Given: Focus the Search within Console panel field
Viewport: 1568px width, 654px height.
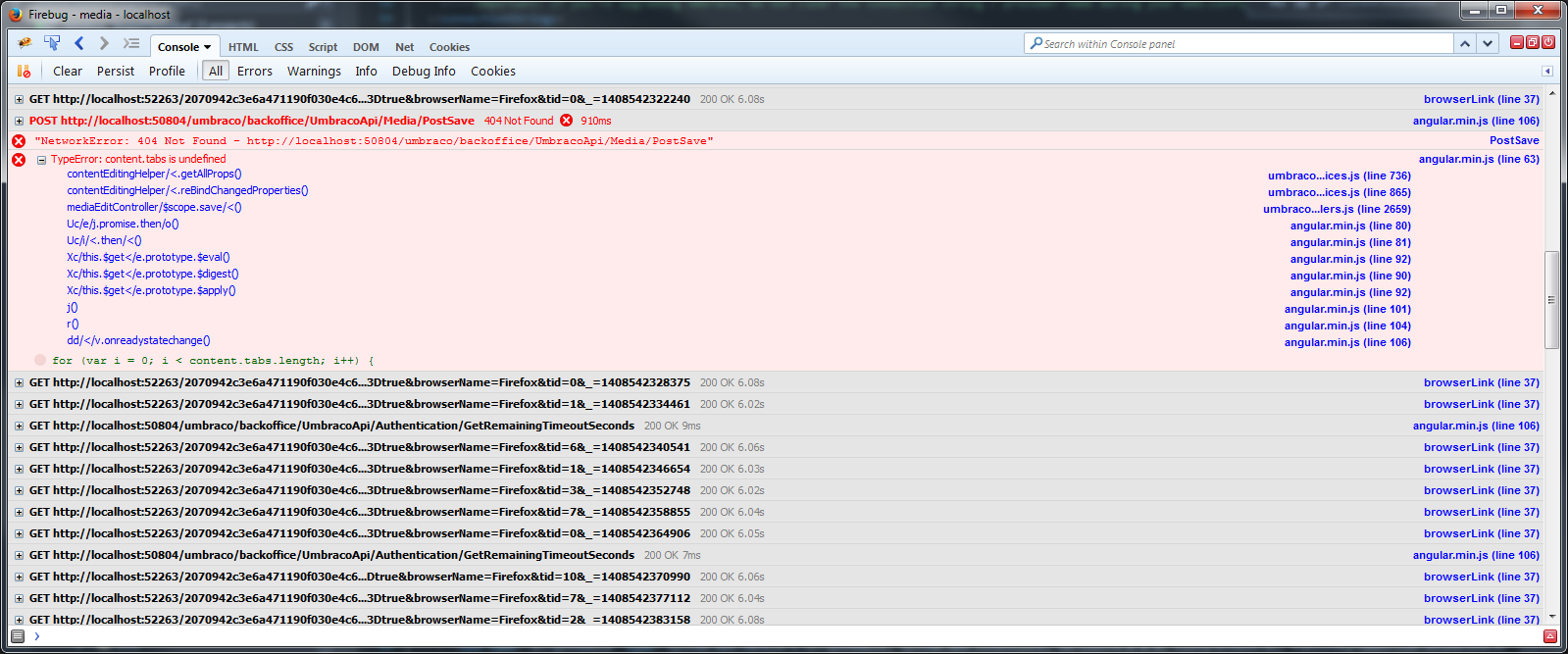Looking at the screenshot, I should click(1240, 44).
